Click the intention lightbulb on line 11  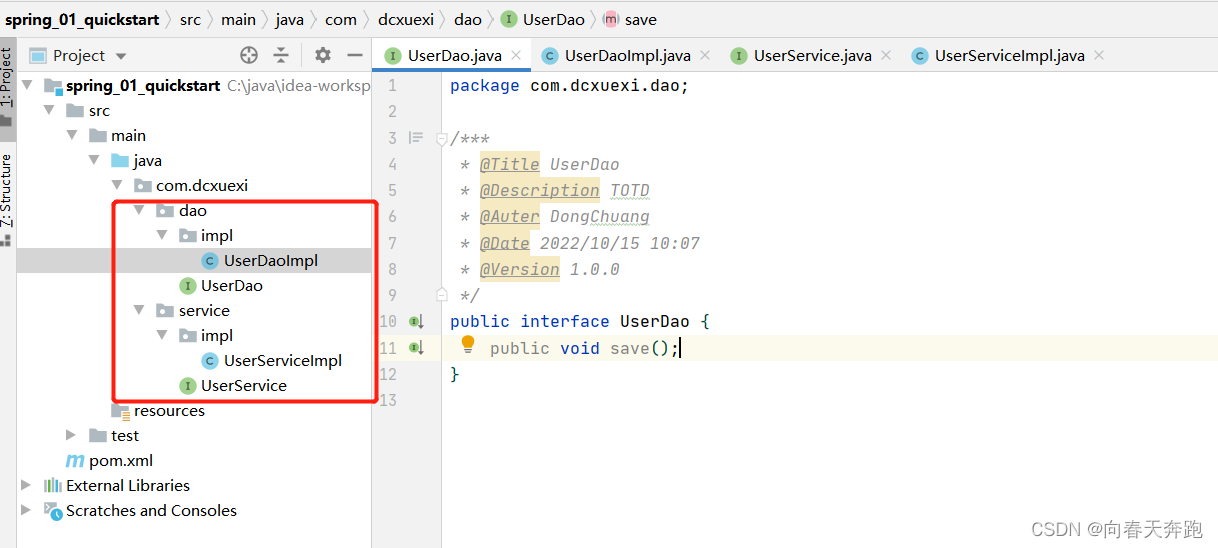(x=467, y=346)
